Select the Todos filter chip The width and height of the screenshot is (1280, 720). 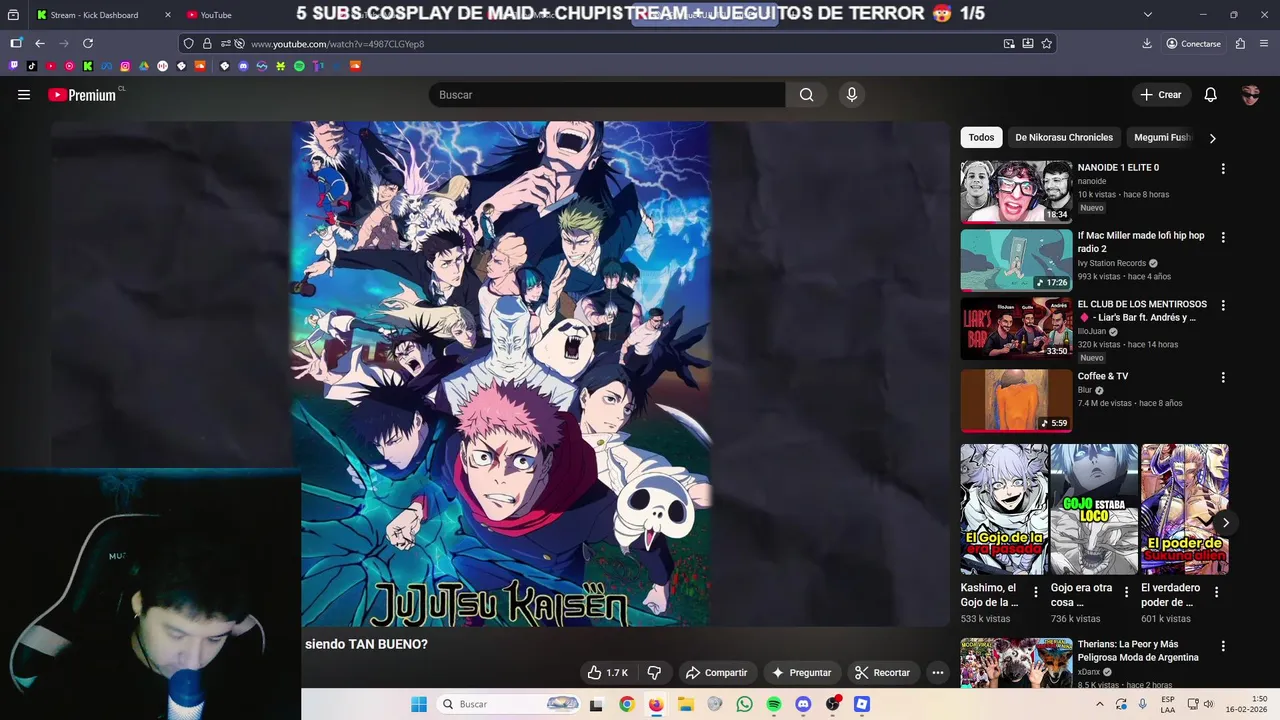[981, 138]
